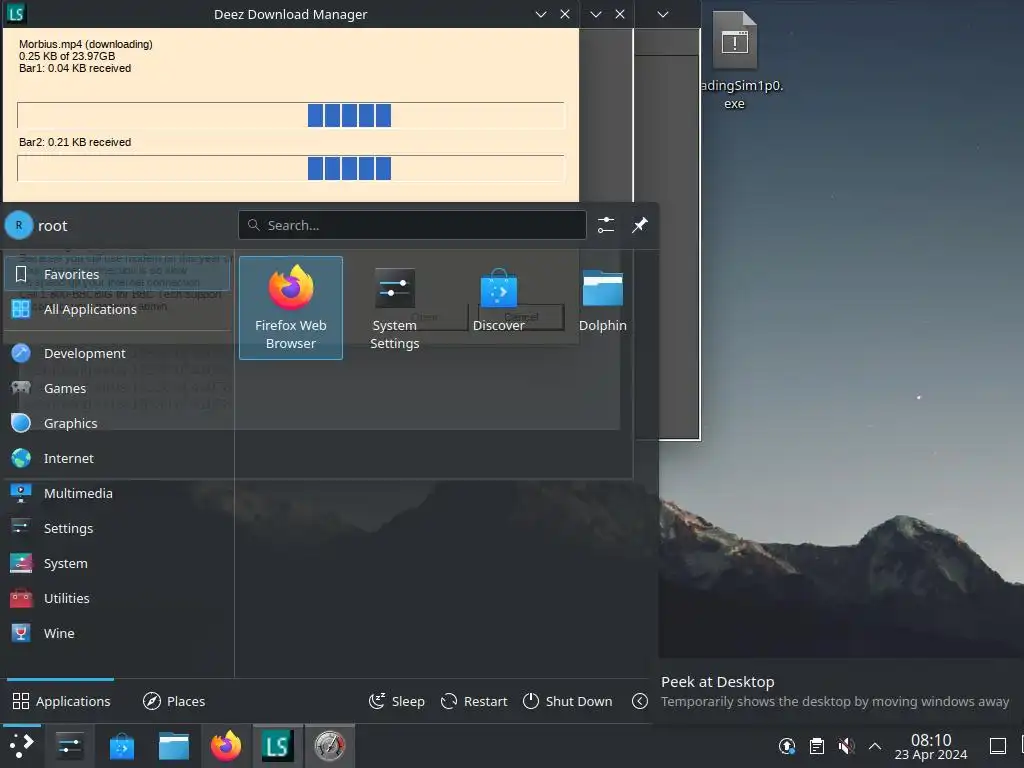This screenshot has height=768, width=1024.
Task: Click the Deez Download Manager window icon
Action: tap(16, 13)
